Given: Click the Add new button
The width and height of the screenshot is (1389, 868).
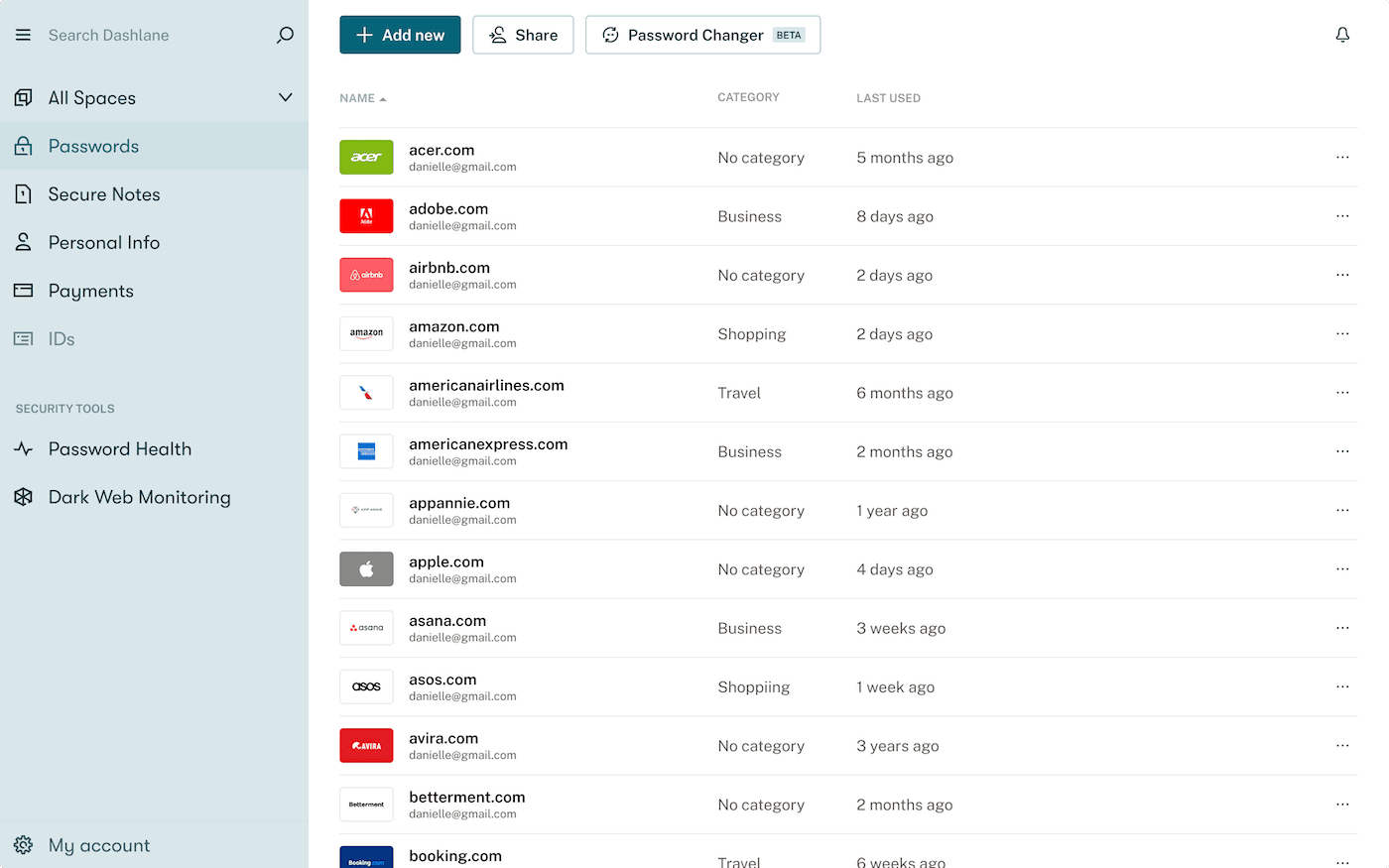Looking at the screenshot, I should click(x=400, y=35).
